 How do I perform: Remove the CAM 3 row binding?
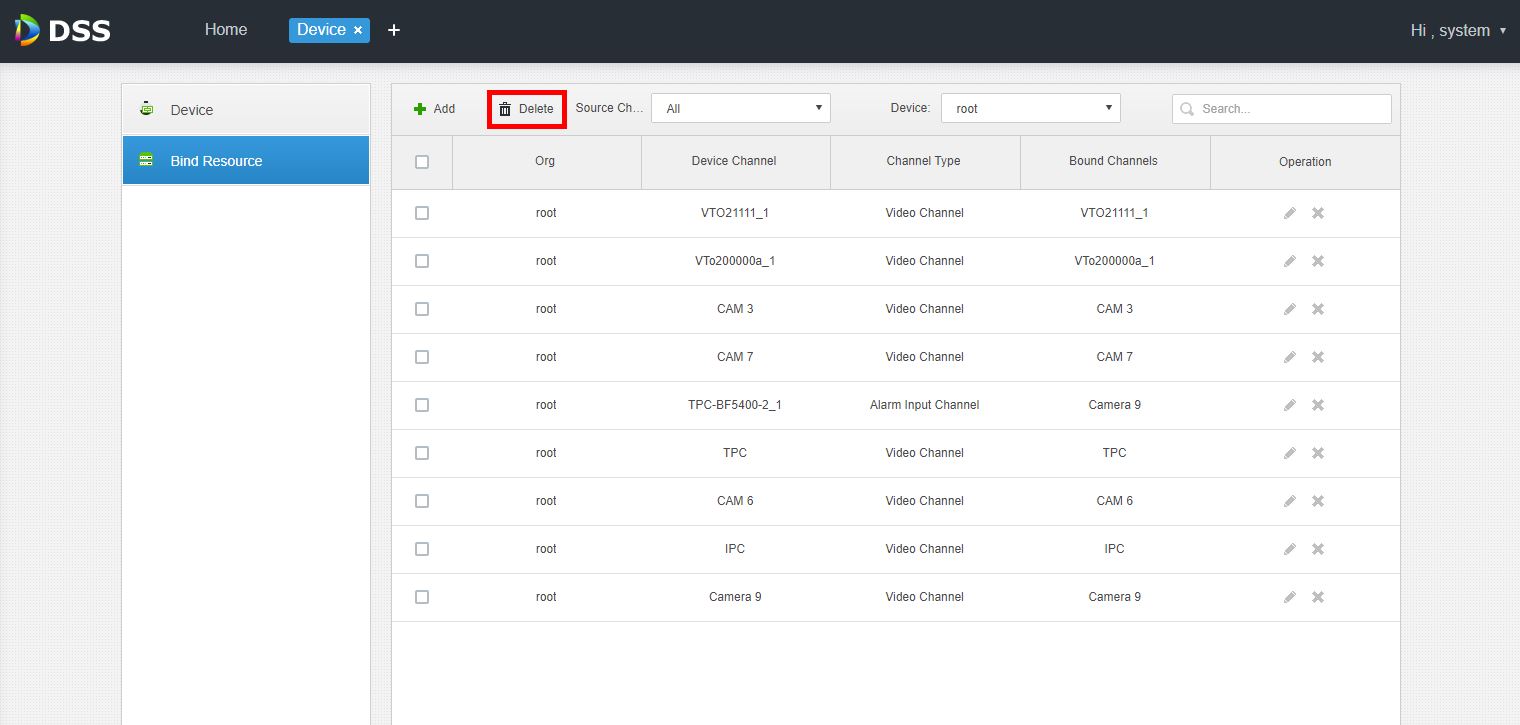(1318, 309)
